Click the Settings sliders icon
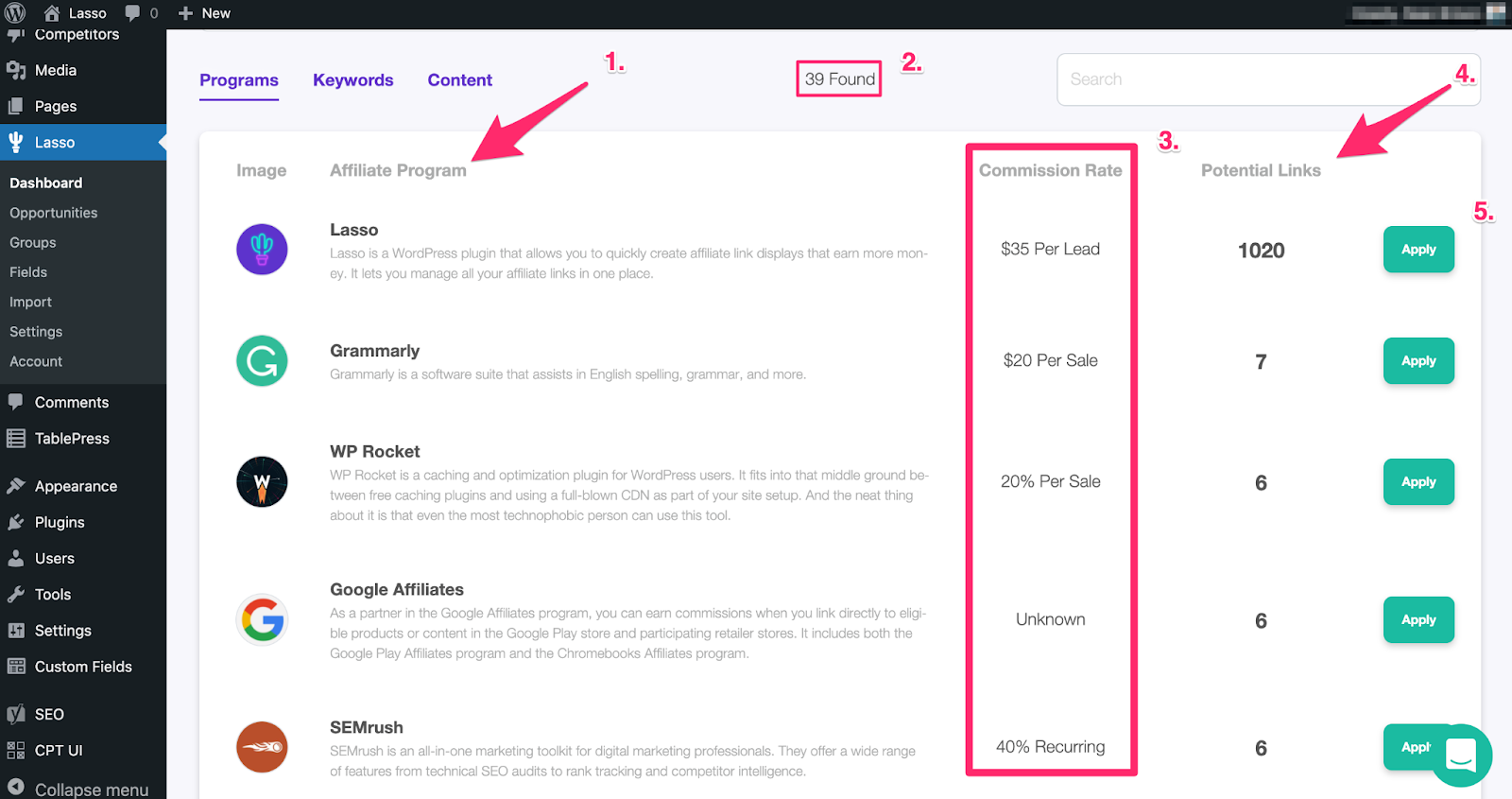Viewport: 1512px width, 799px height. pos(16,630)
